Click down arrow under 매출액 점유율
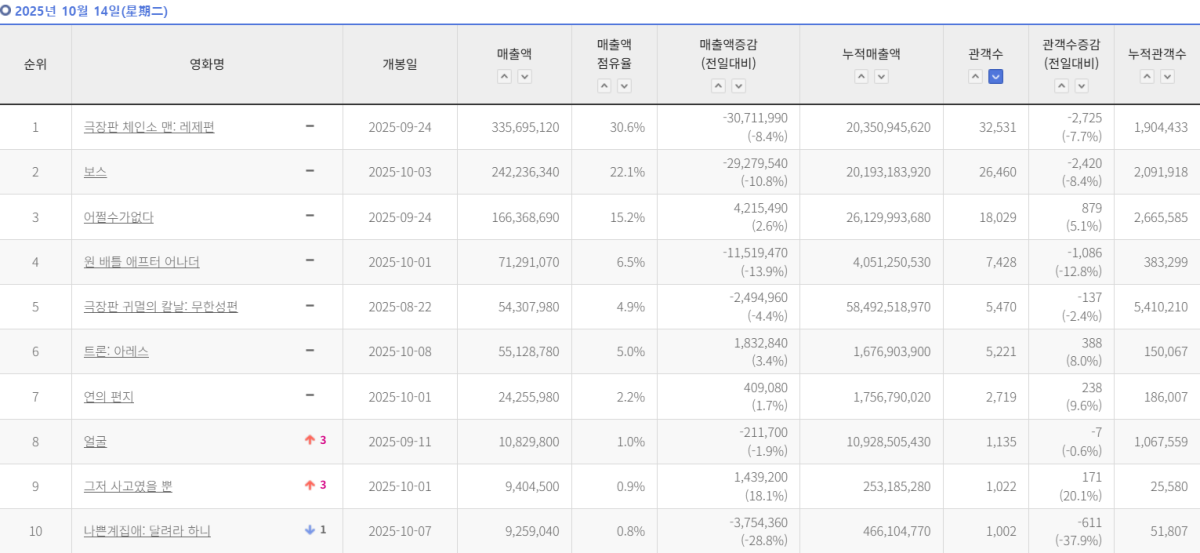The width and height of the screenshot is (1200, 553). (x=624, y=86)
